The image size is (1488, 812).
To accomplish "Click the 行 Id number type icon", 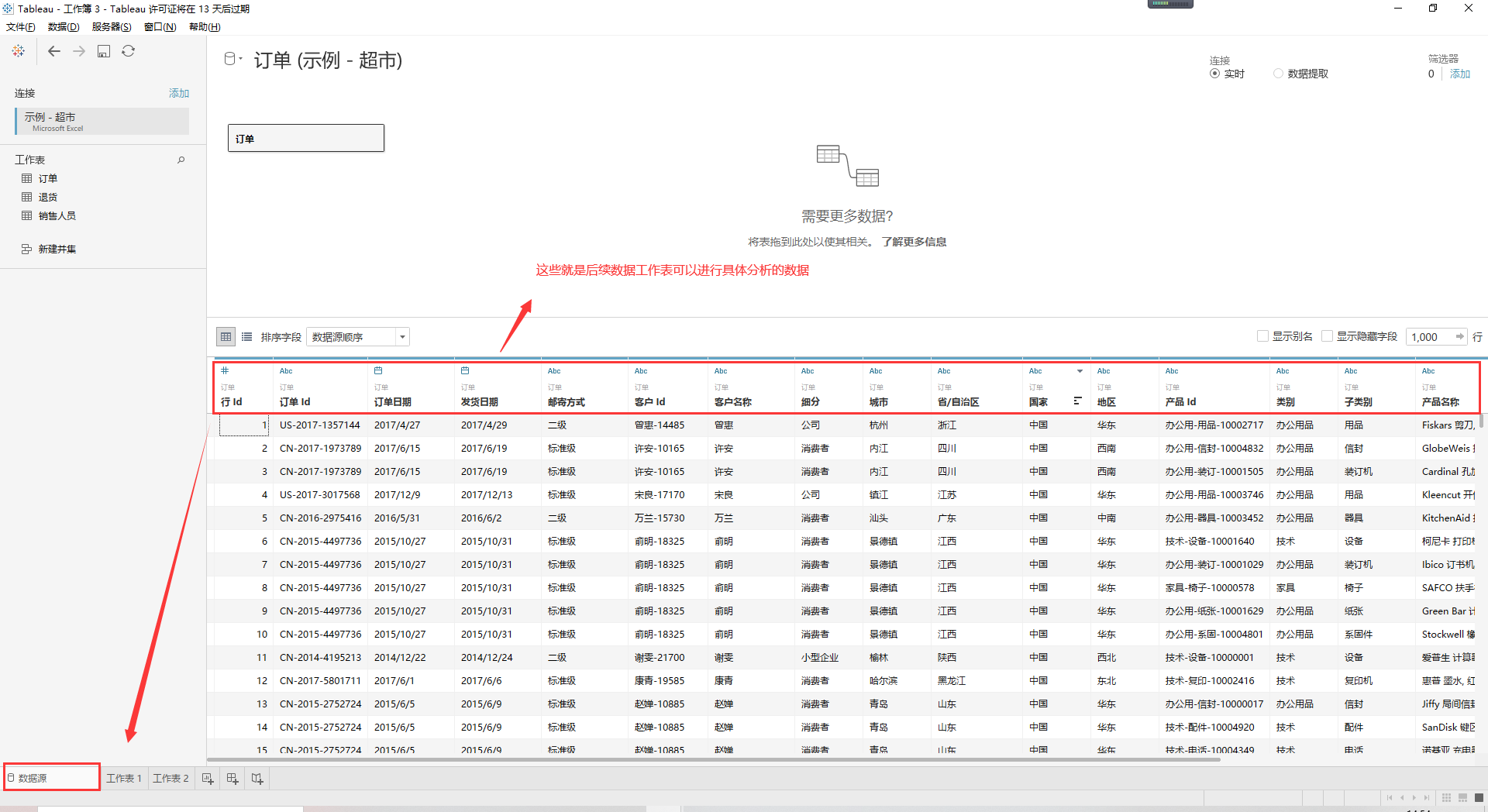I will 225,370.
